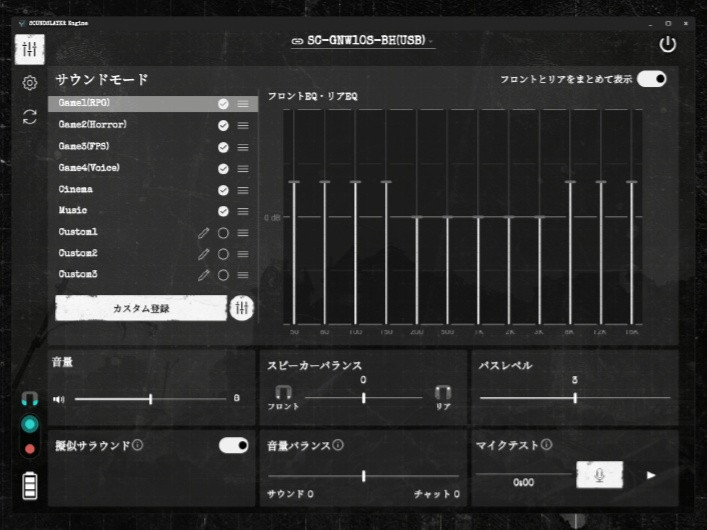Grab the reorder handle for Game1(RPG)
The width and height of the screenshot is (707, 530).
tap(243, 104)
